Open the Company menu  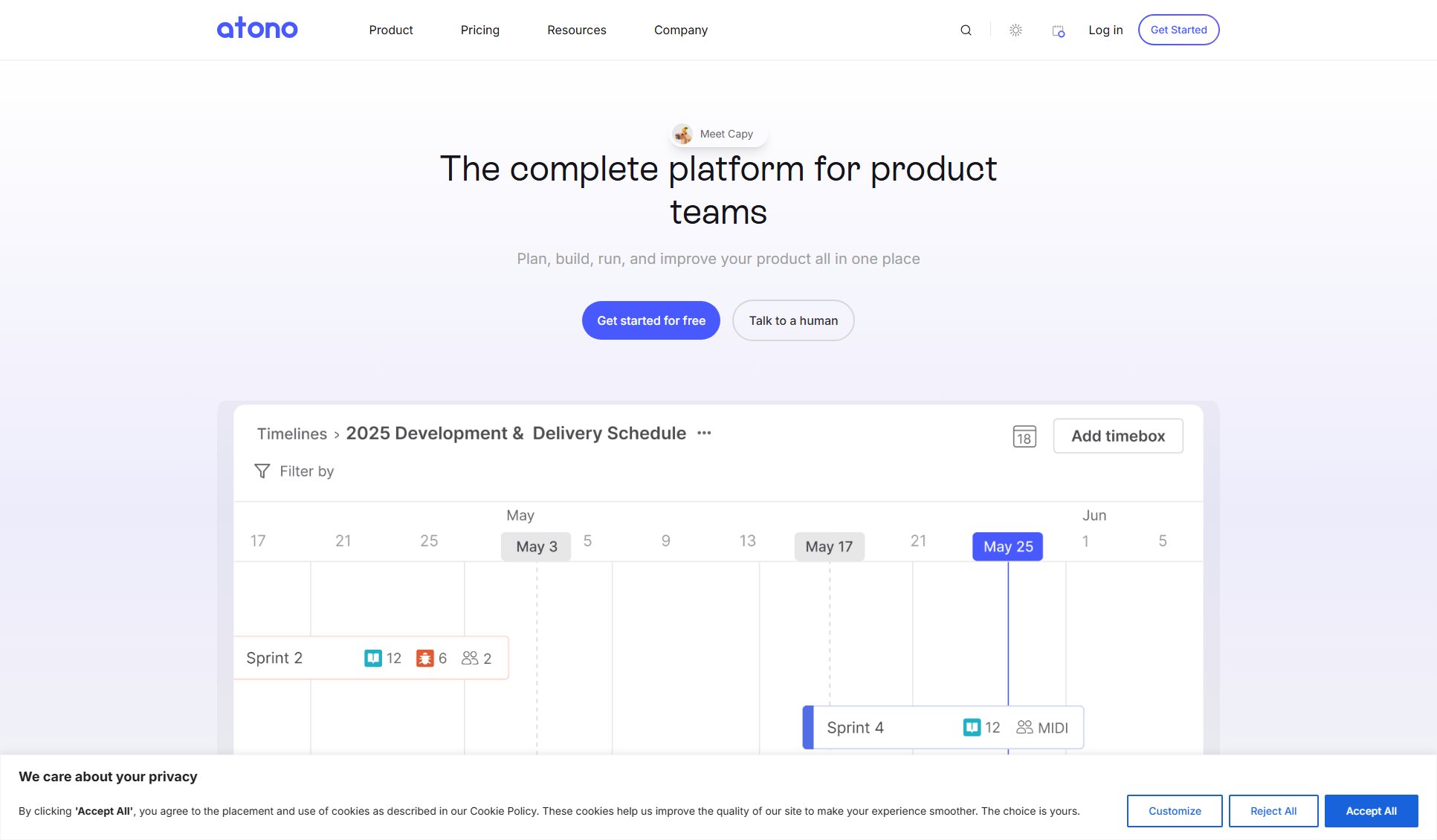point(681,30)
